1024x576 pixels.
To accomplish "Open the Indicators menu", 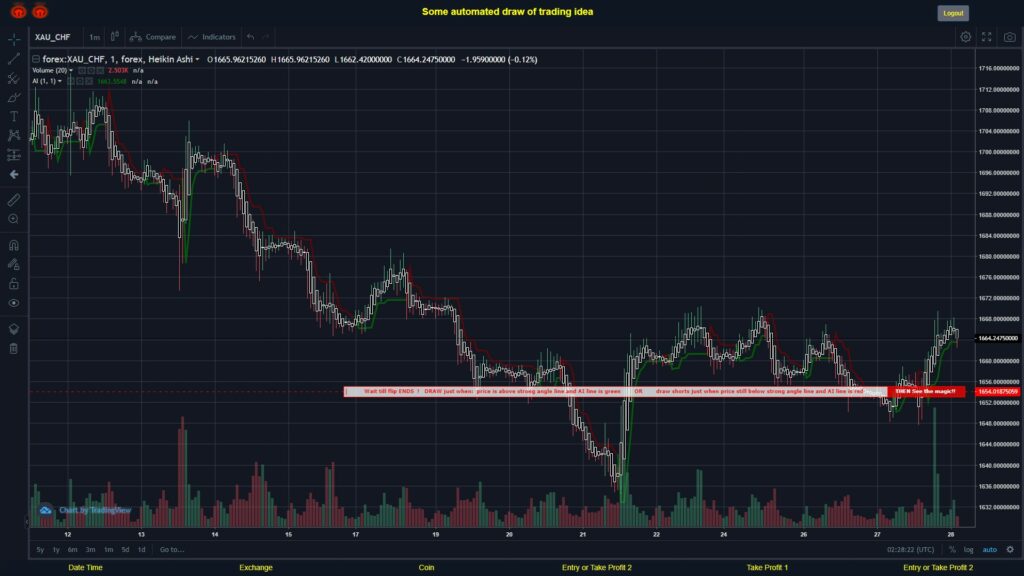I will point(212,37).
